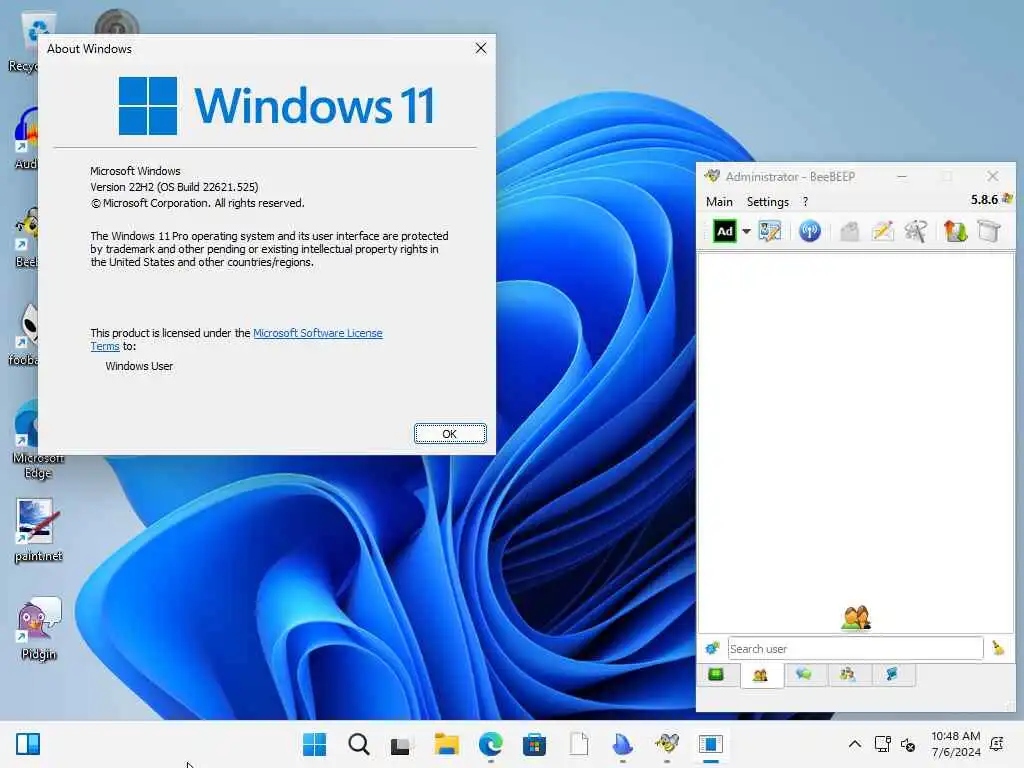
Task: Click the blue network broadcast icon
Action: point(810,231)
